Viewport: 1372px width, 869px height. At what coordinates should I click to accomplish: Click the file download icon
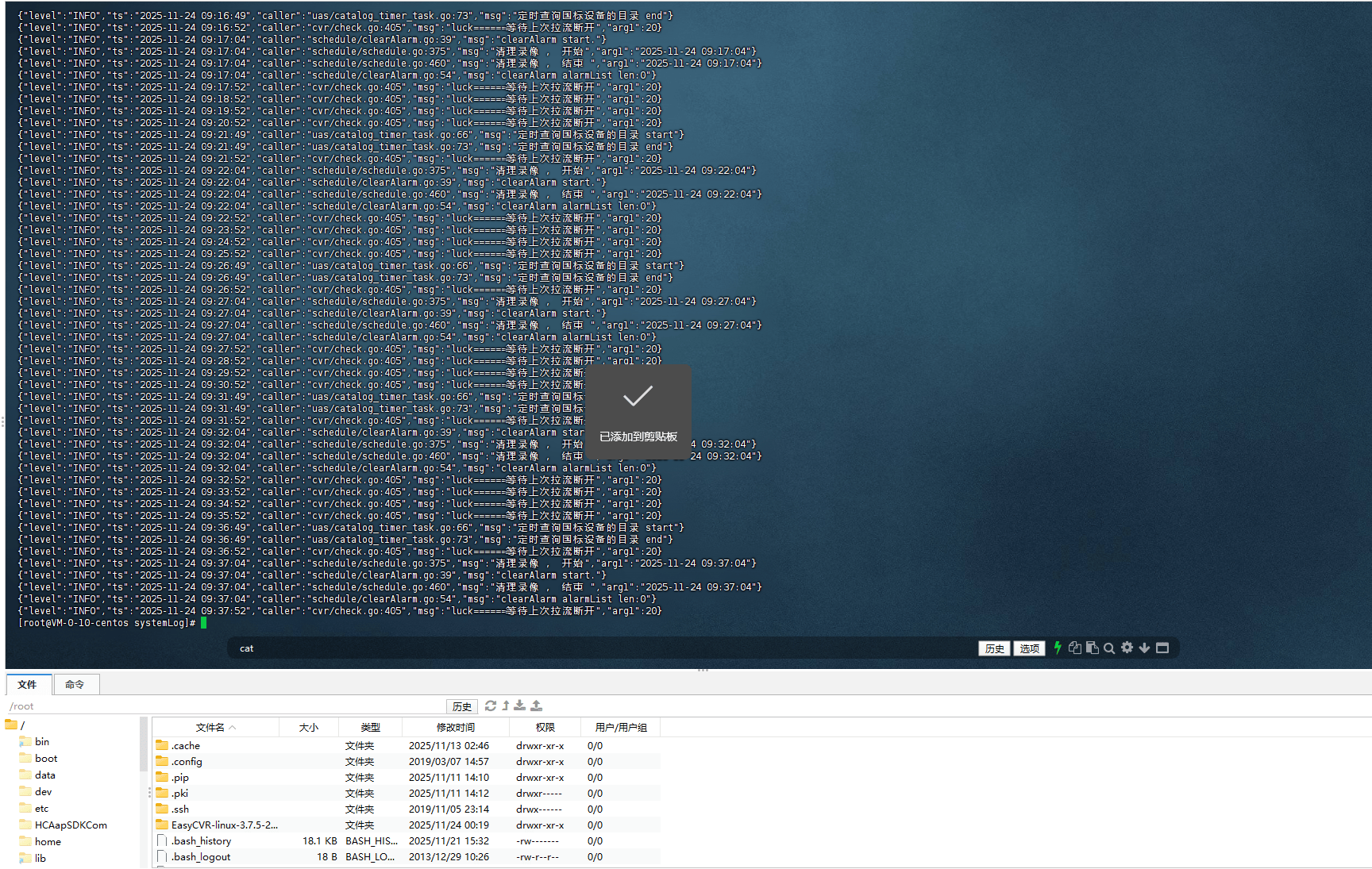click(x=520, y=706)
